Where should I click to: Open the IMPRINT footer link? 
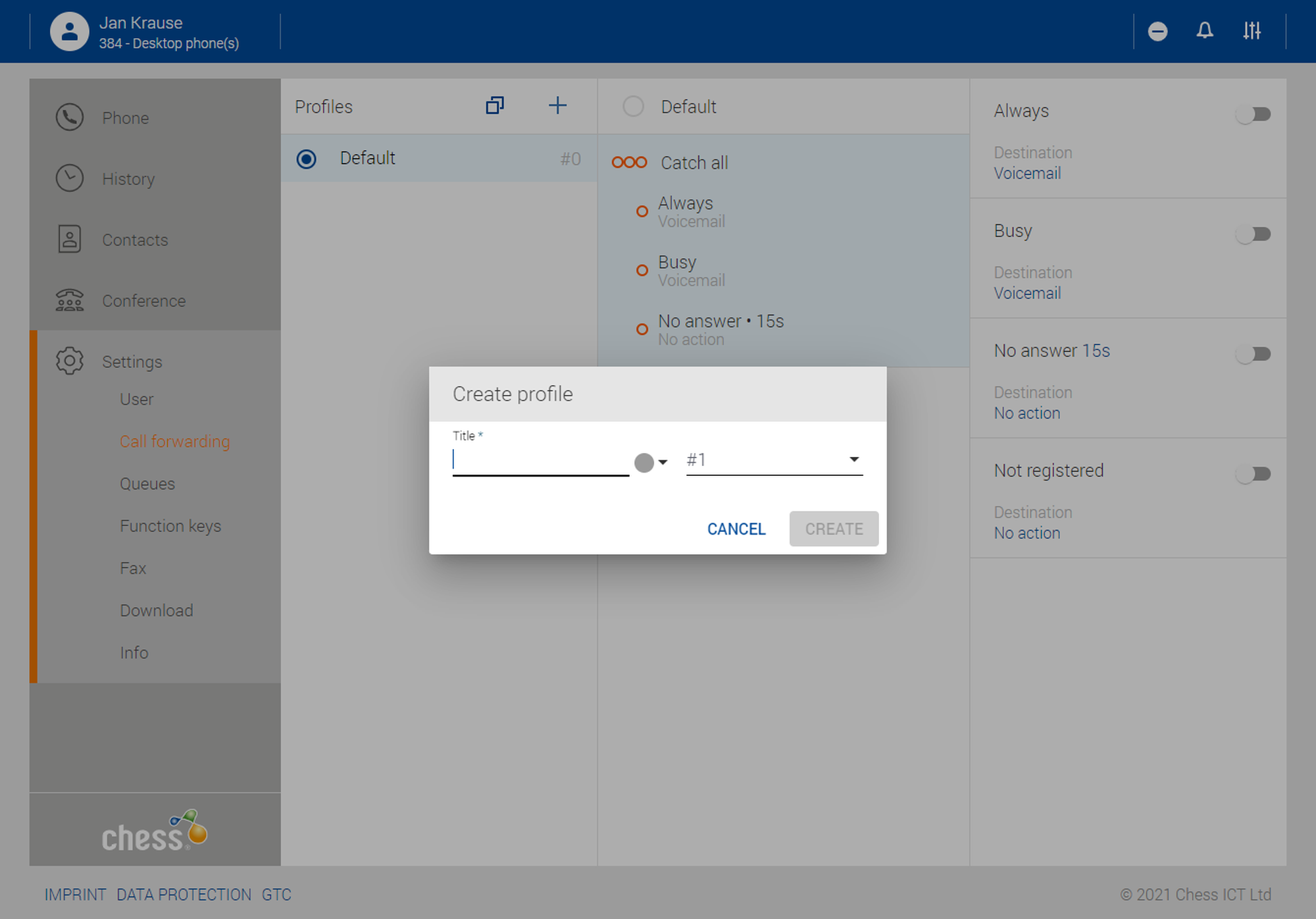[x=75, y=895]
